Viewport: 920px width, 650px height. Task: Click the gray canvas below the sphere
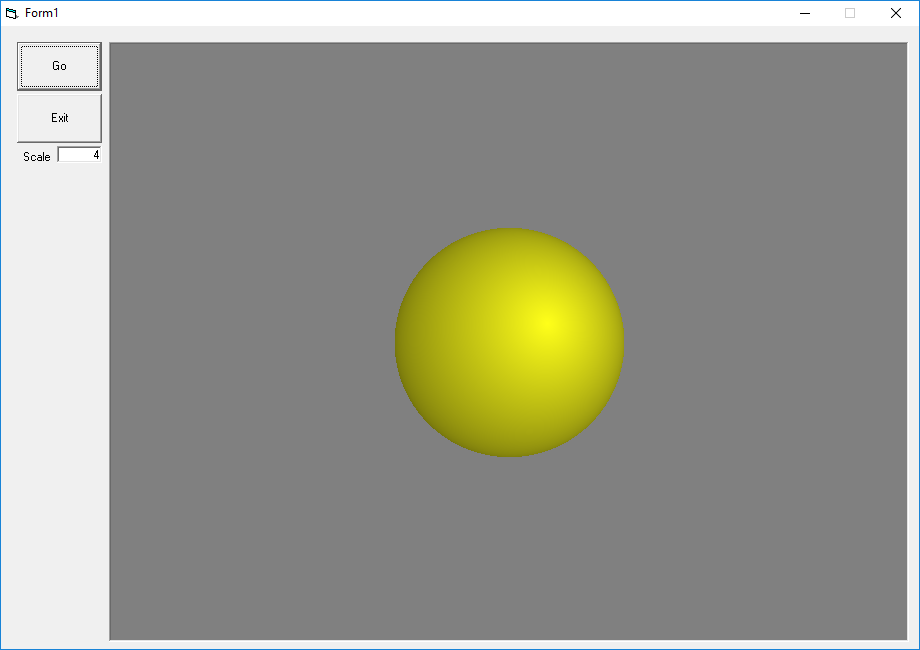coord(509,550)
